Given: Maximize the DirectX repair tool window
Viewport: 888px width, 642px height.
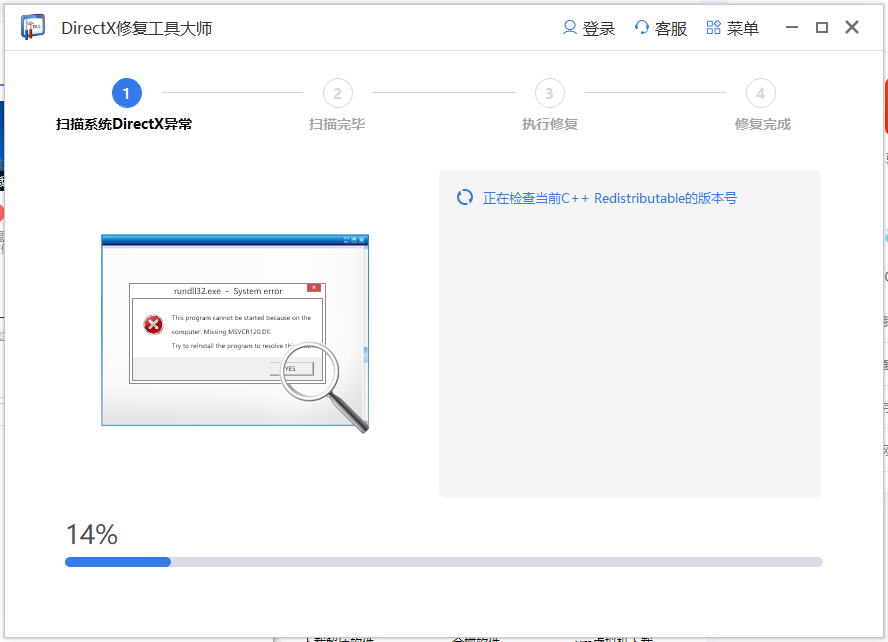Looking at the screenshot, I should coord(822,27).
